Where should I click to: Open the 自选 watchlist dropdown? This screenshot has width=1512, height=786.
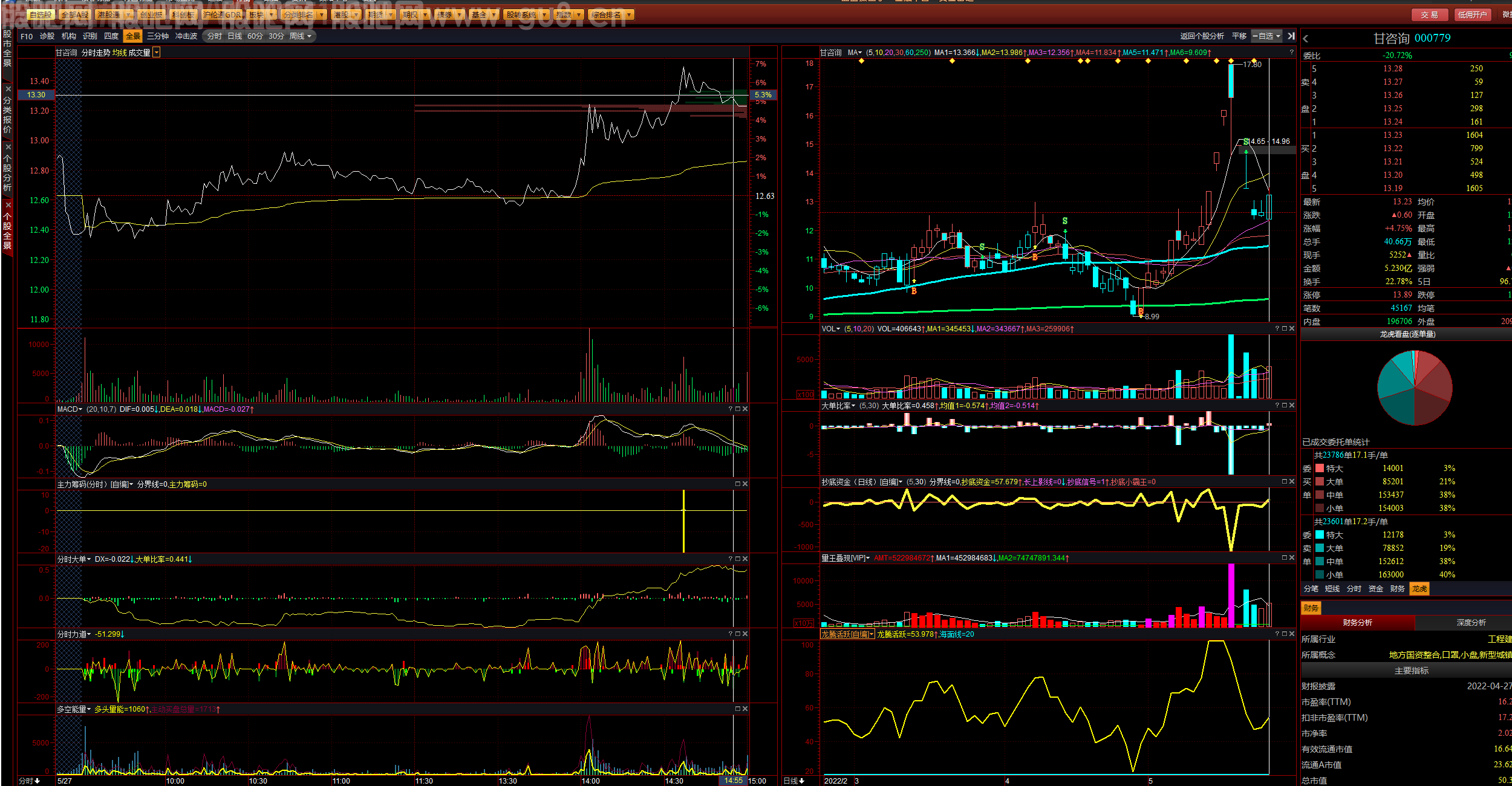[x=1267, y=36]
